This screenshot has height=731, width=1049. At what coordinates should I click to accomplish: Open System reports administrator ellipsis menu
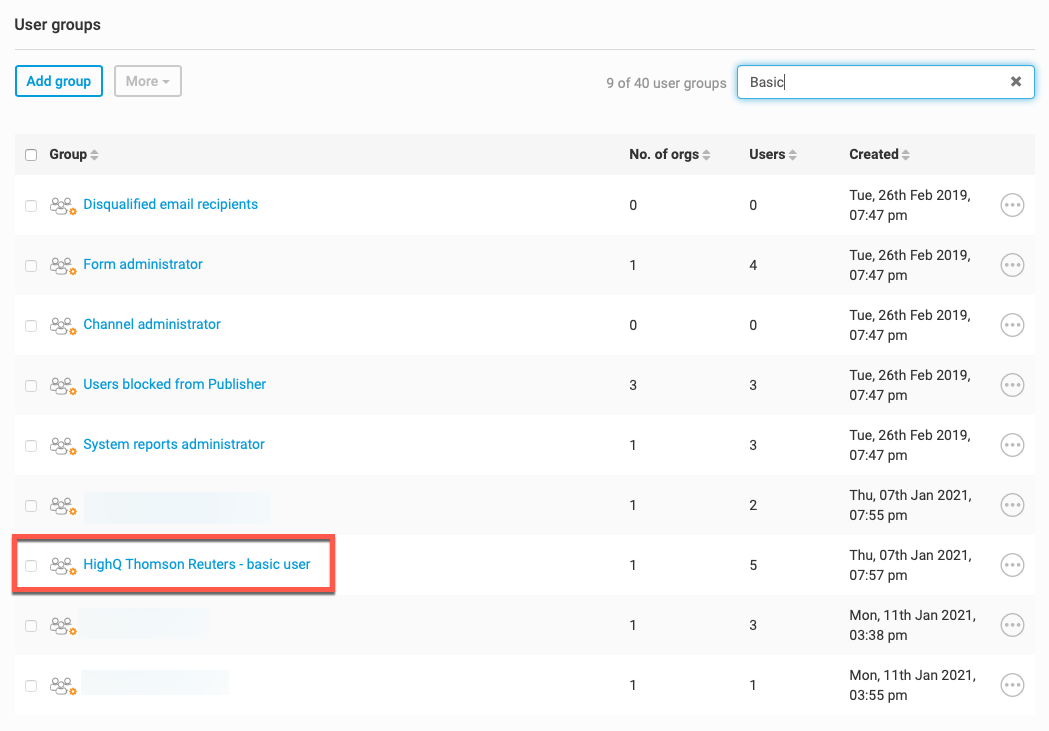click(x=1012, y=445)
